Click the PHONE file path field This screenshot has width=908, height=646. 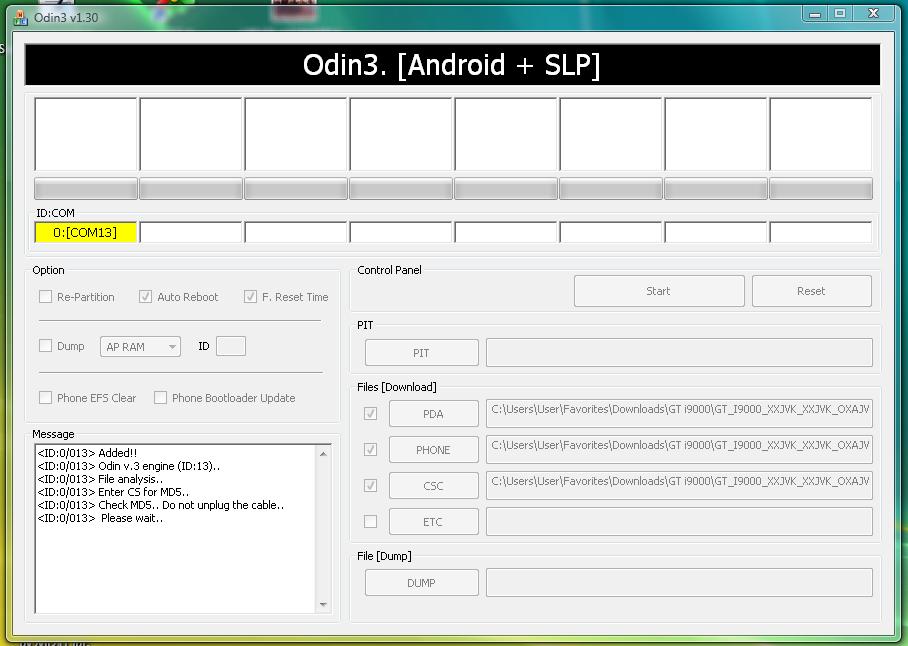point(679,449)
